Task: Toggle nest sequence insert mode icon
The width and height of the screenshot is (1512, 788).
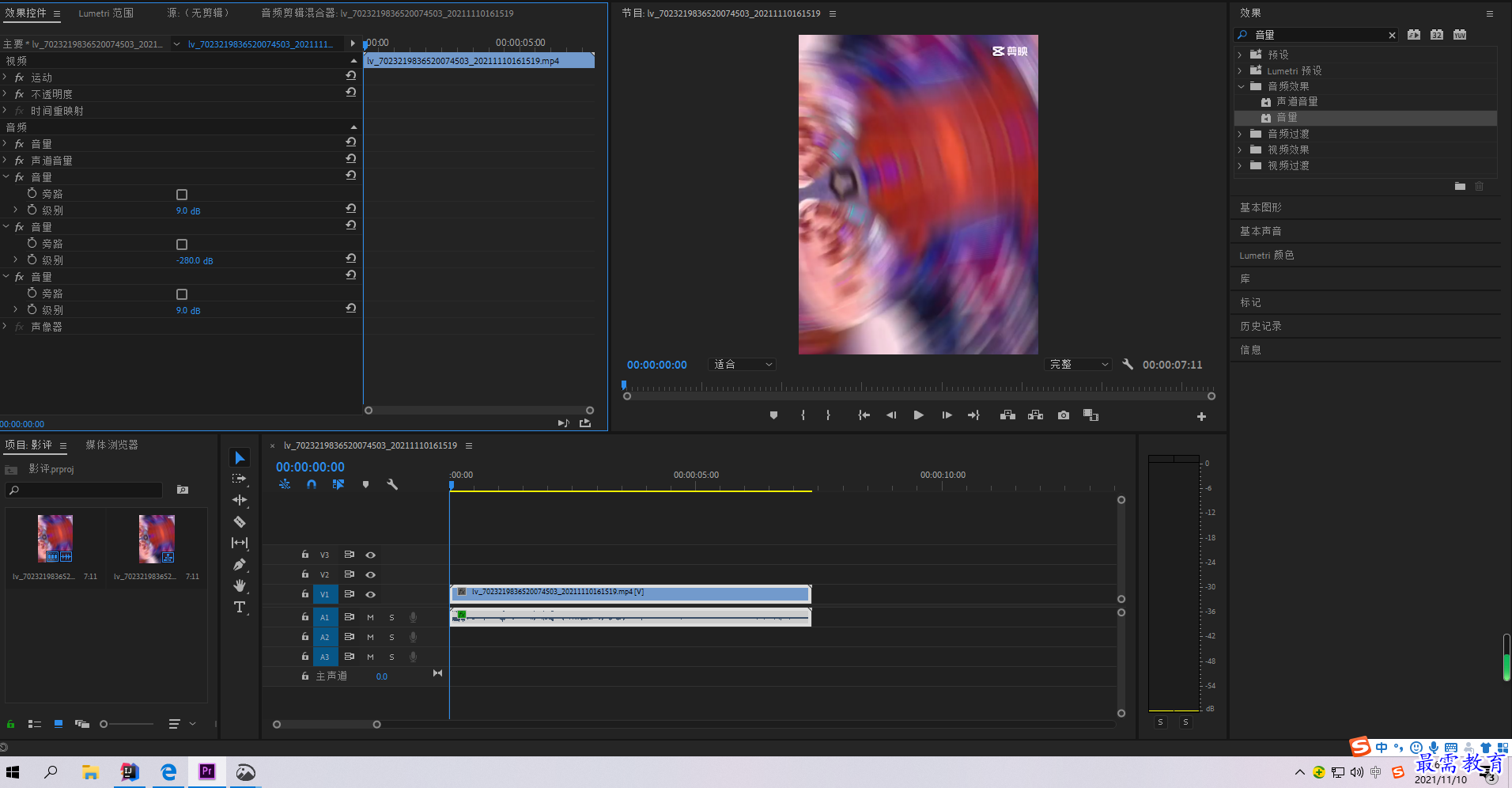Action: point(285,484)
